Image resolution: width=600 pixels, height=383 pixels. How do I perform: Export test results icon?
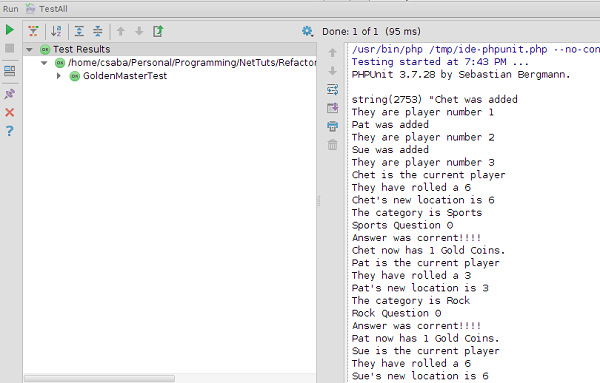[158, 31]
